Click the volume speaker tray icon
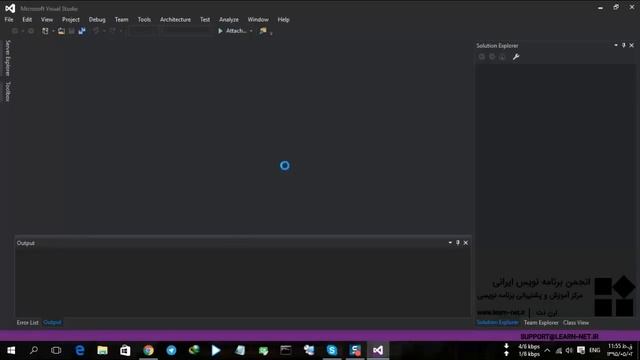 [x=569, y=350]
